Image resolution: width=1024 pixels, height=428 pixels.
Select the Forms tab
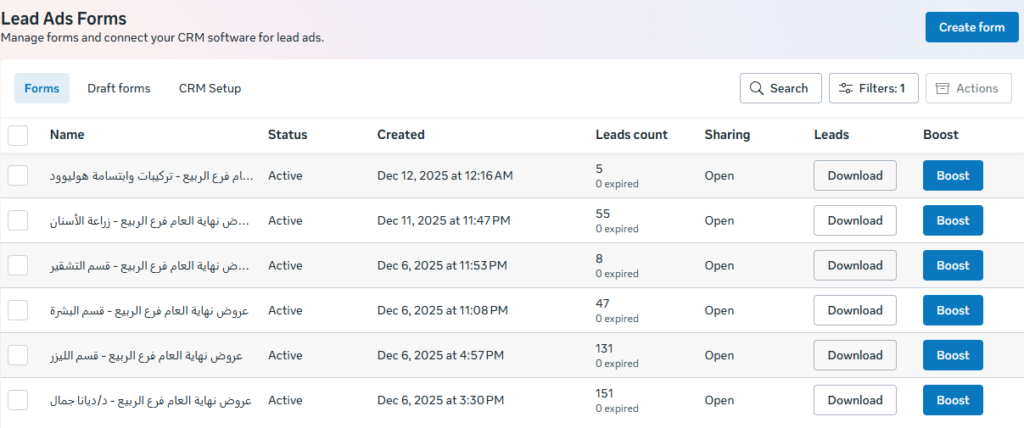(x=42, y=88)
